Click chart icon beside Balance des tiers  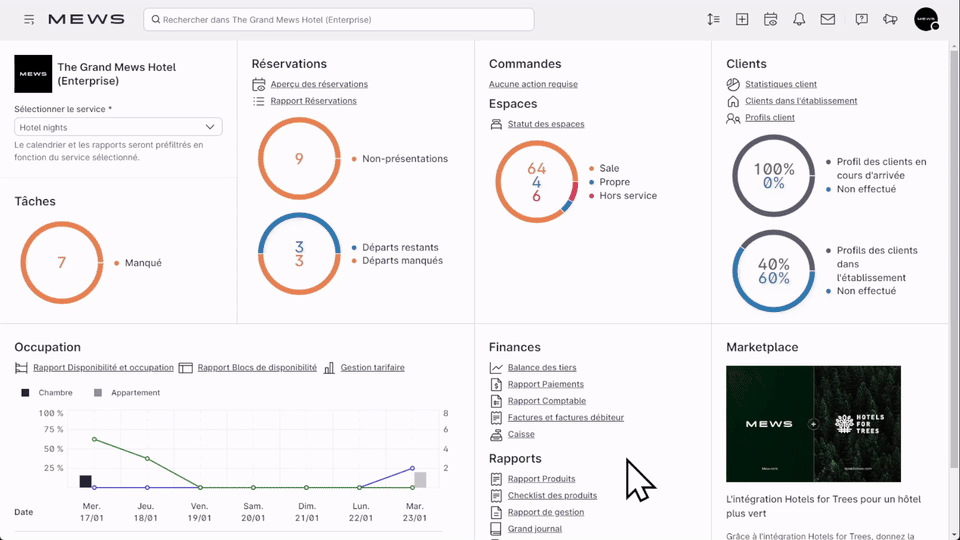(x=496, y=368)
